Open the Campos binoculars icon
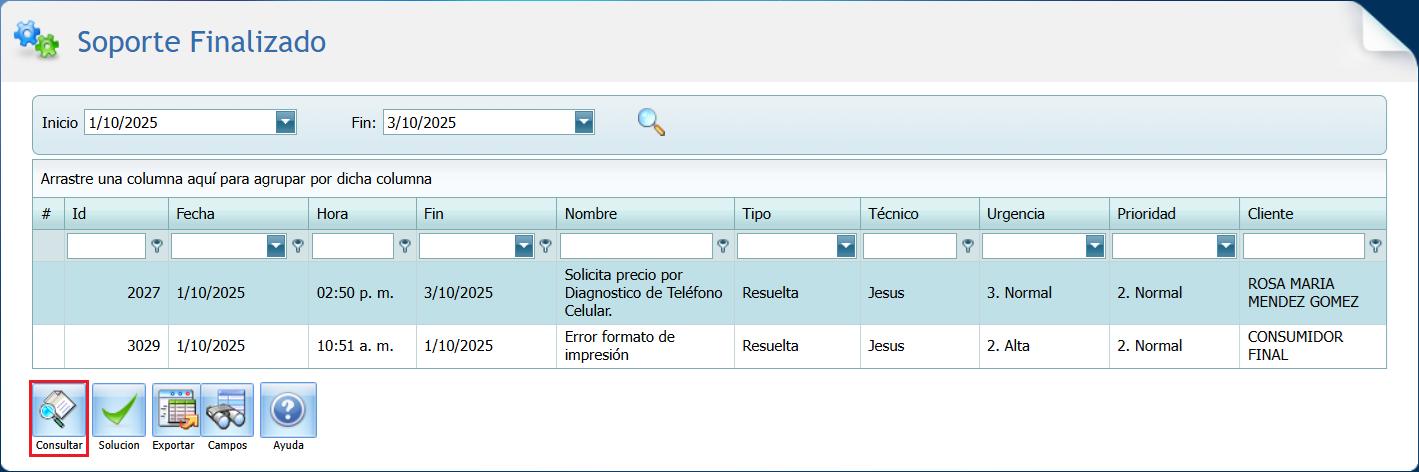Image resolution: width=1419 pixels, height=472 pixels. tap(227, 410)
